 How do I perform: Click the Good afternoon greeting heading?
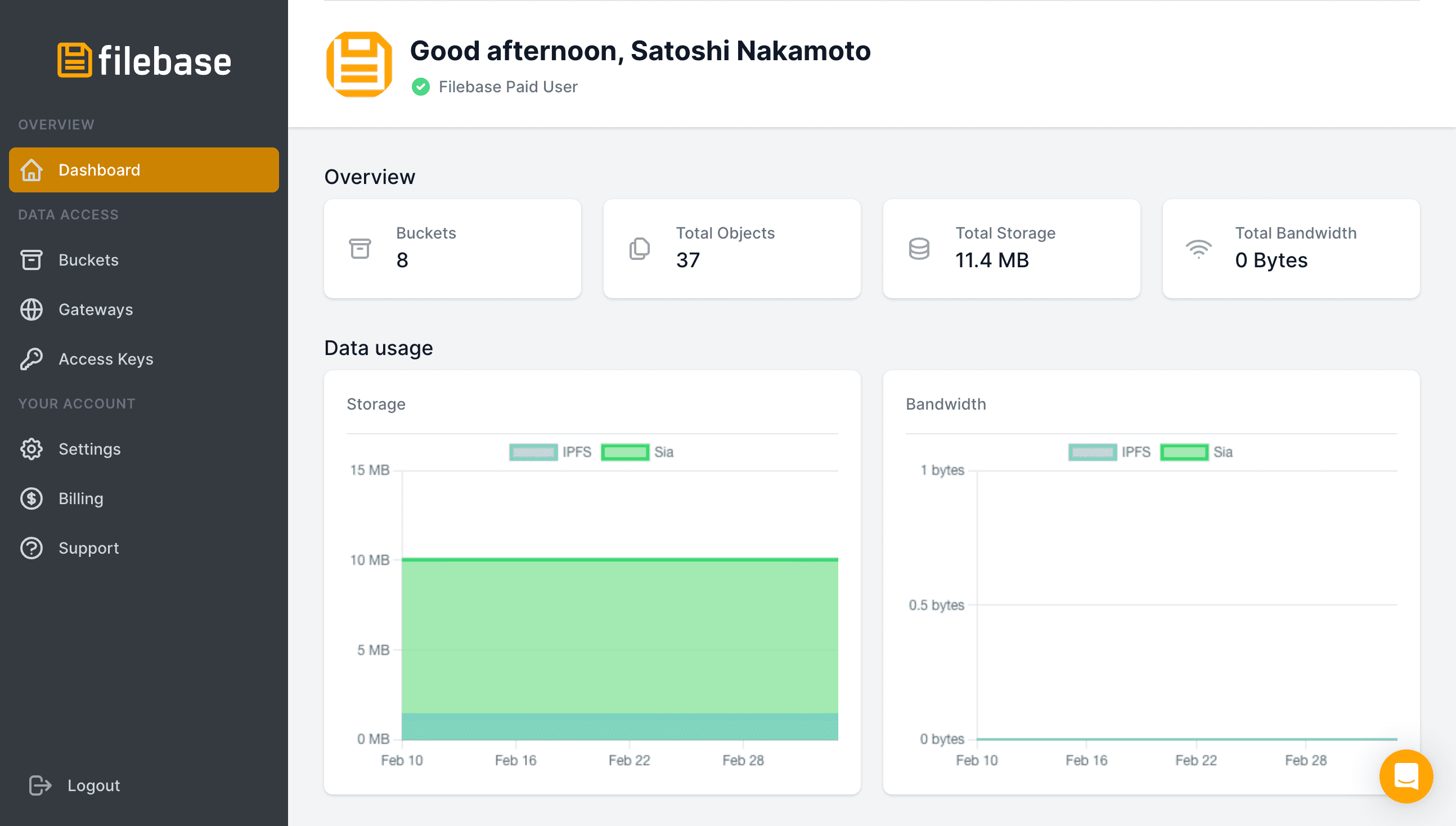pyautogui.click(x=640, y=51)
